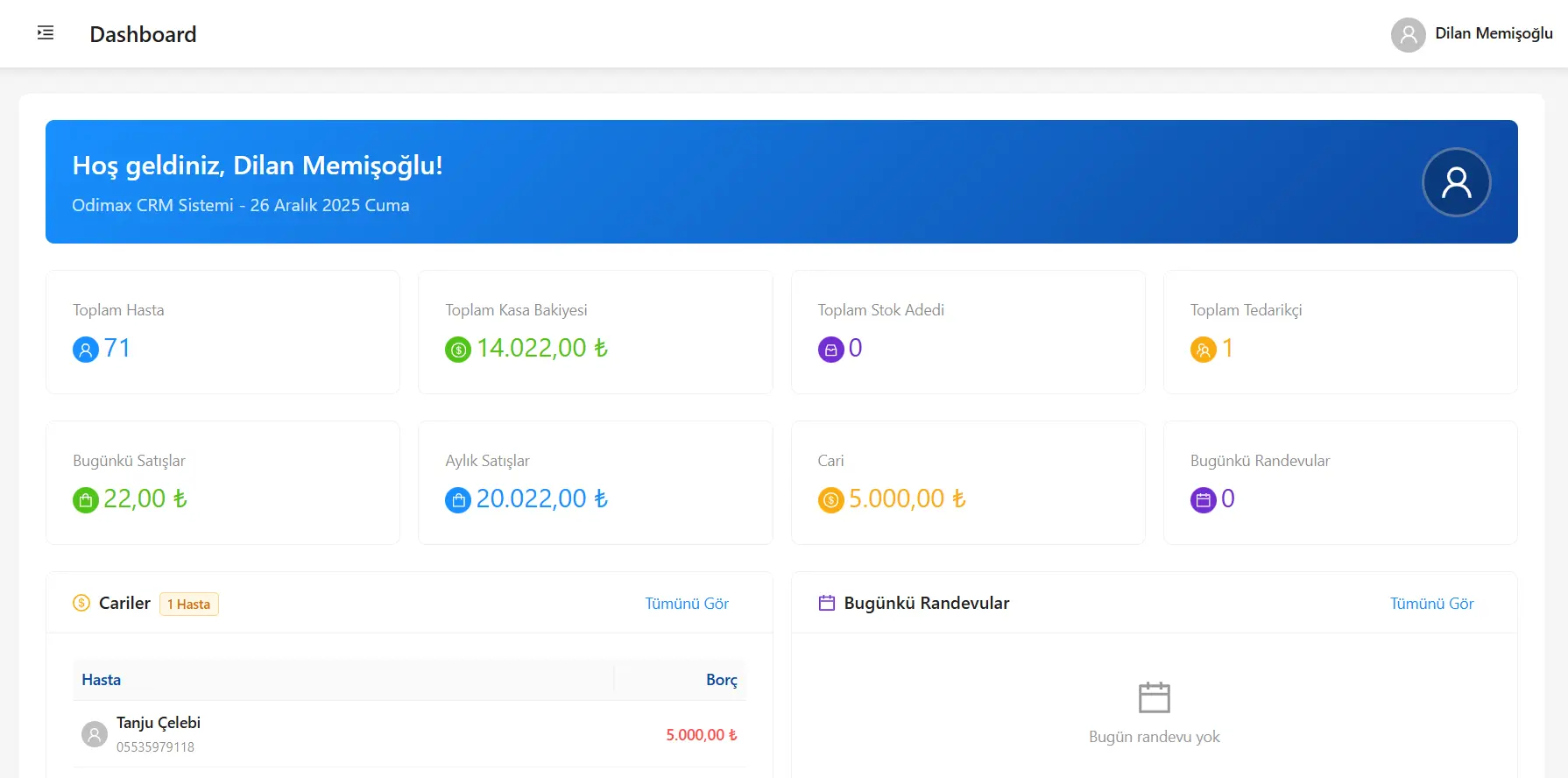Image resolution: width=1568 pixels, height=778 pixels.
Task: Click the blue patient icon beside 71
Action: 86,350
